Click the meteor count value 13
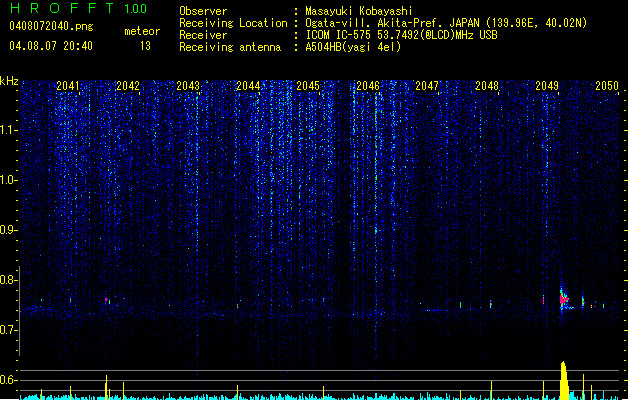 pos(145,46)
